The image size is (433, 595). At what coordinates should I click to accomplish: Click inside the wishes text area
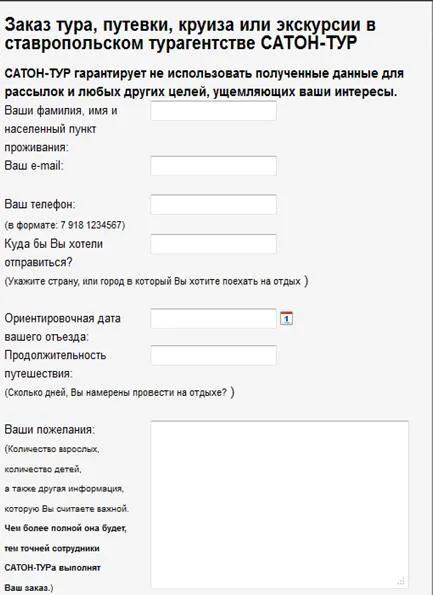(x=280, y=504)
